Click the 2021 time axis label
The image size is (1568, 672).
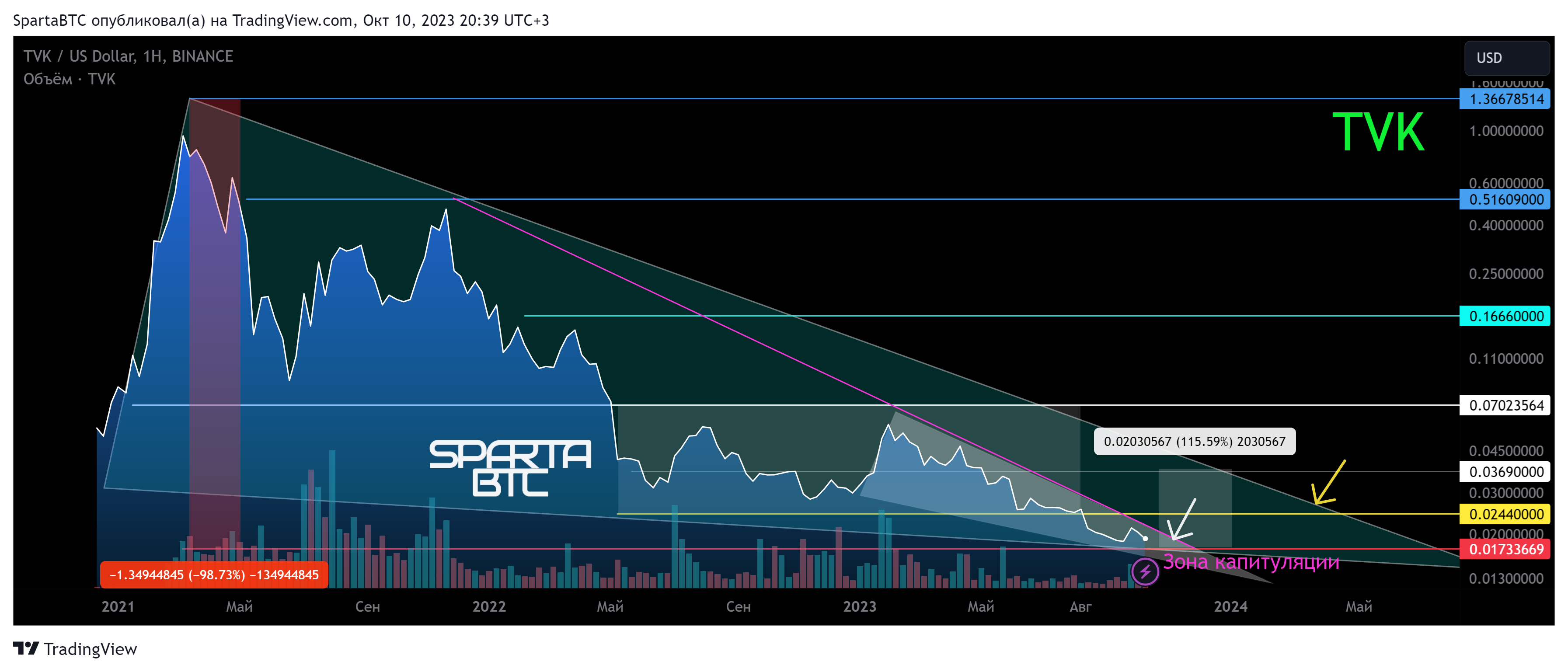point(118,606)
